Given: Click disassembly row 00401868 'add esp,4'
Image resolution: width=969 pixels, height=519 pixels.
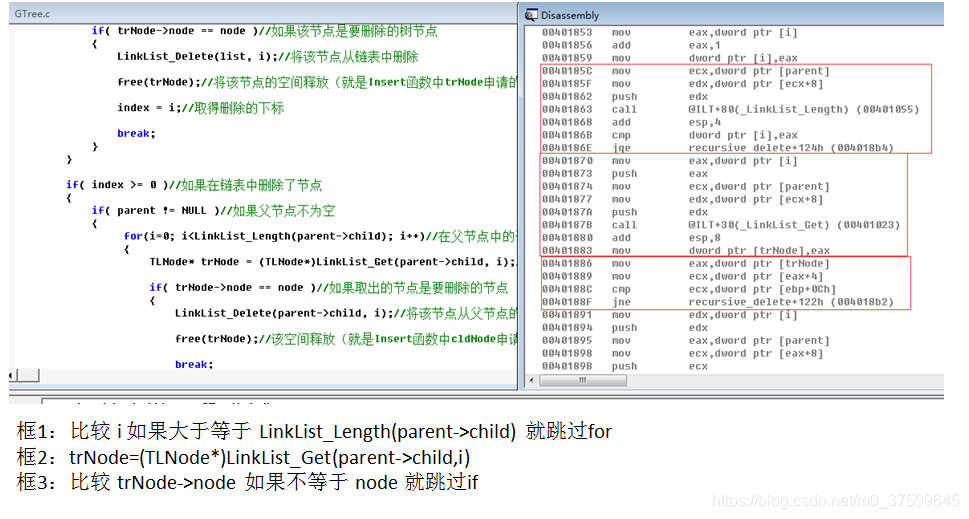Looking at the screenshot, I should pyautogui.click(x=631, y=122).
